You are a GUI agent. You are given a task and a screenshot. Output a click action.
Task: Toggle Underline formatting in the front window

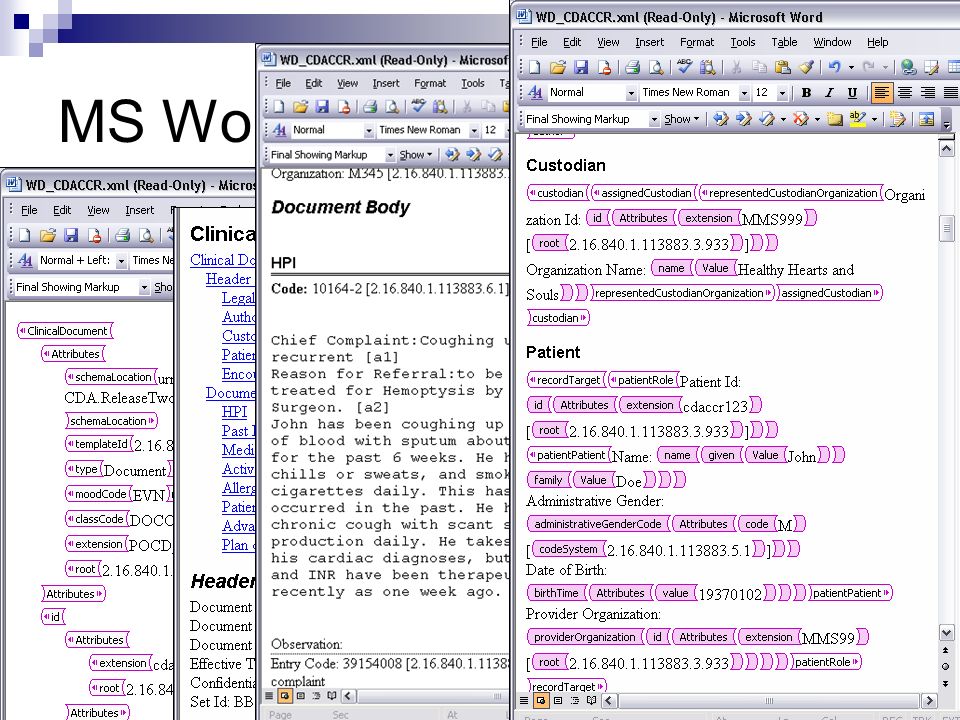[852, 92]
